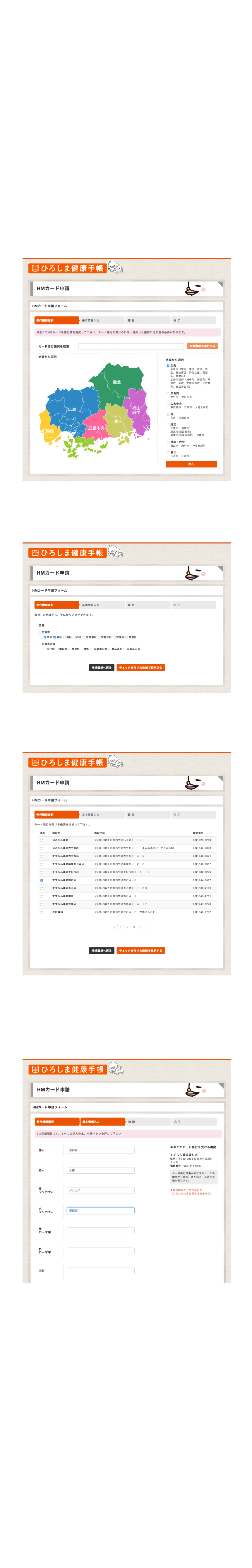Click 発行機関選択 step tab on the map page
Screen dimensions: 252x1568
pos(56,320)
